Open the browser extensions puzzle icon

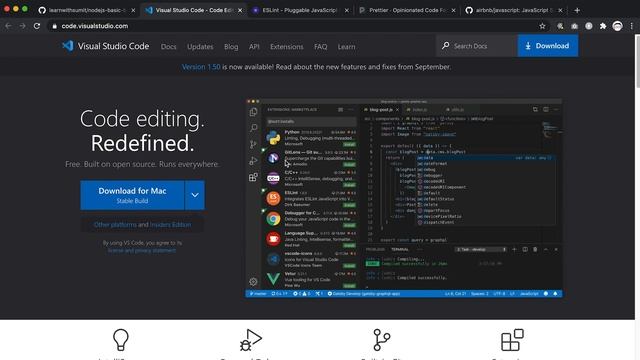[x=603, y=26]
